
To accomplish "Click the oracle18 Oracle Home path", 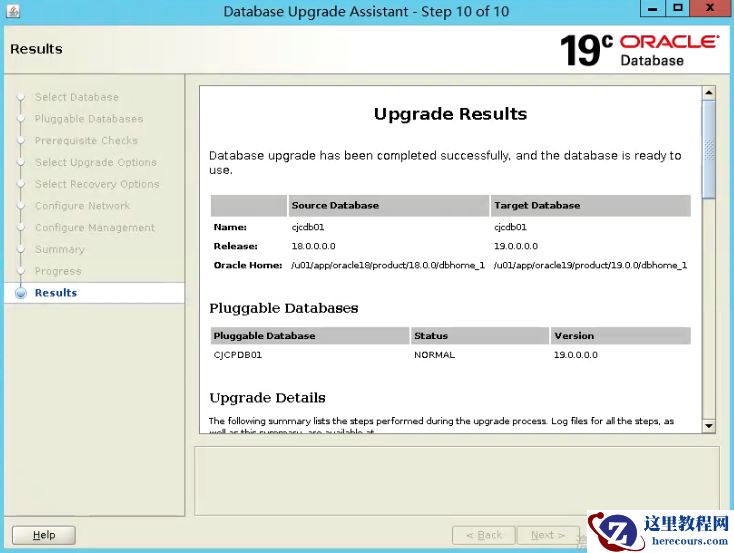I will 388,265.
